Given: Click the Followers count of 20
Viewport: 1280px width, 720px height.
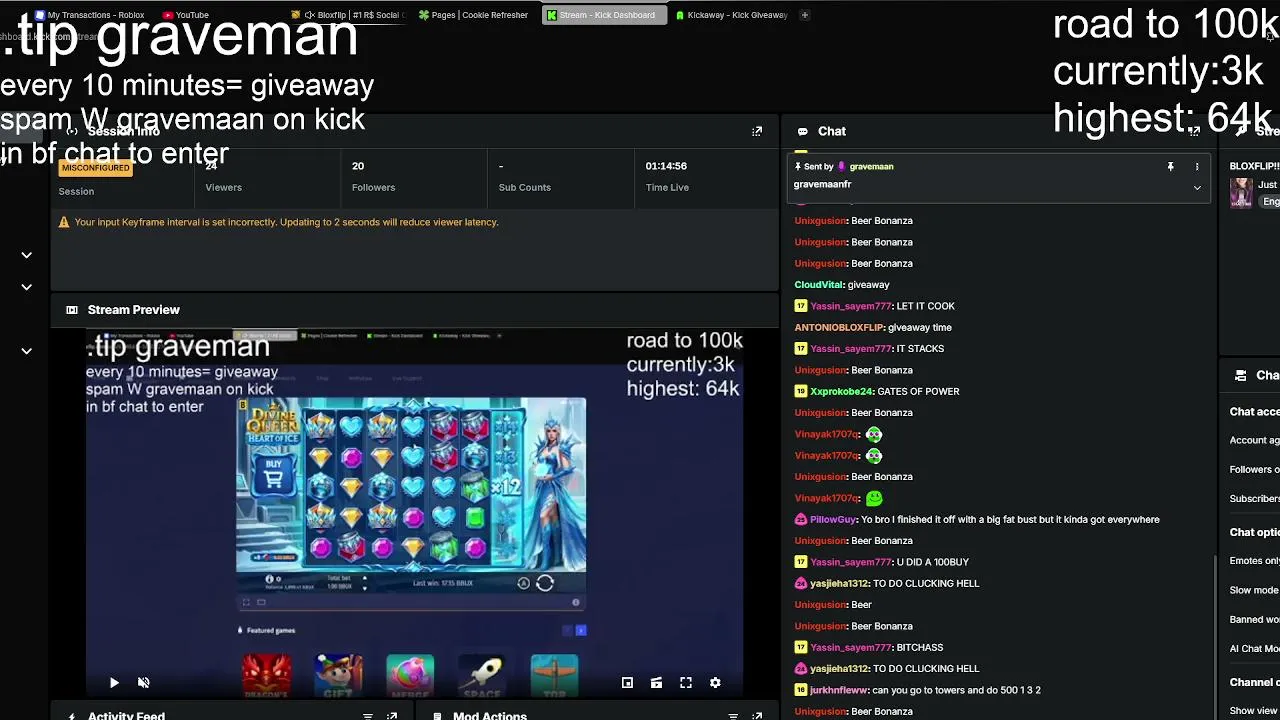Looking at the screenshot, I should tap(358, 166).
